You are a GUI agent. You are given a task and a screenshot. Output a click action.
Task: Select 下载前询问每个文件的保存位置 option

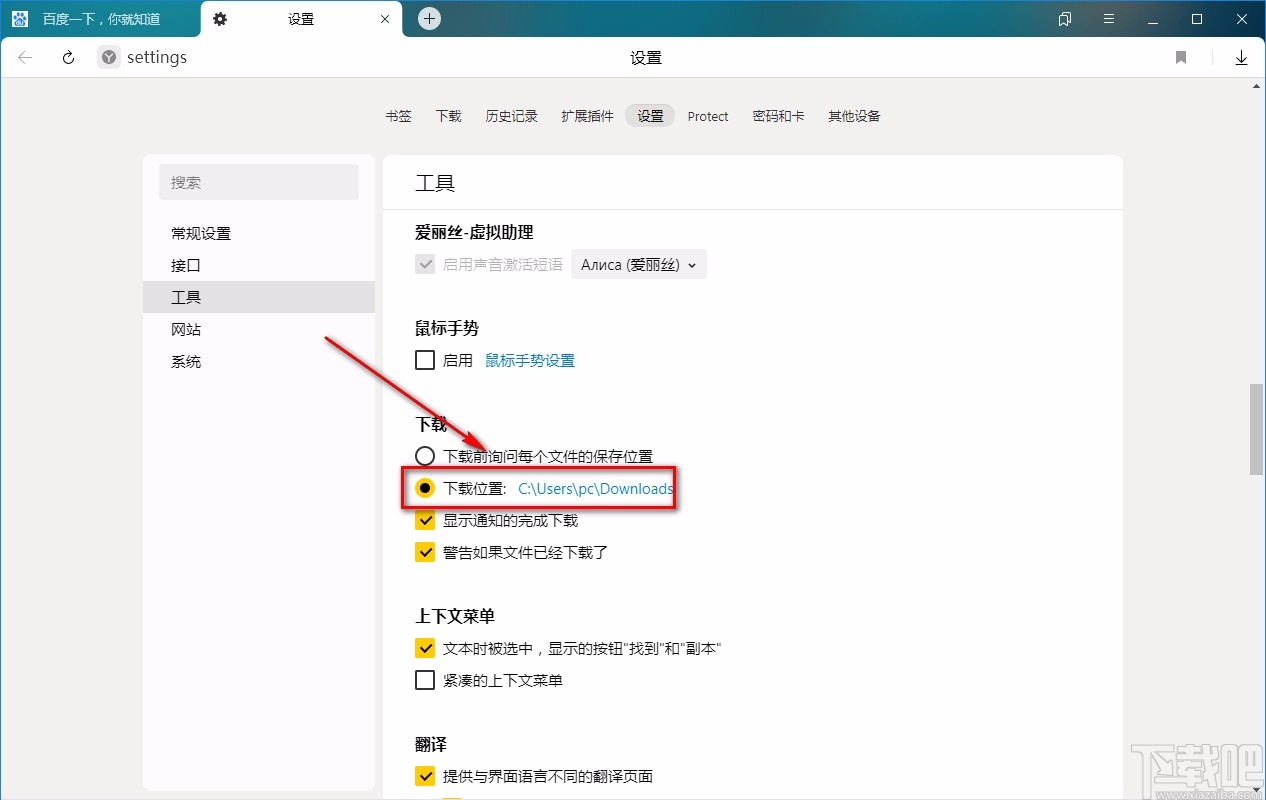tap(425, 455)
